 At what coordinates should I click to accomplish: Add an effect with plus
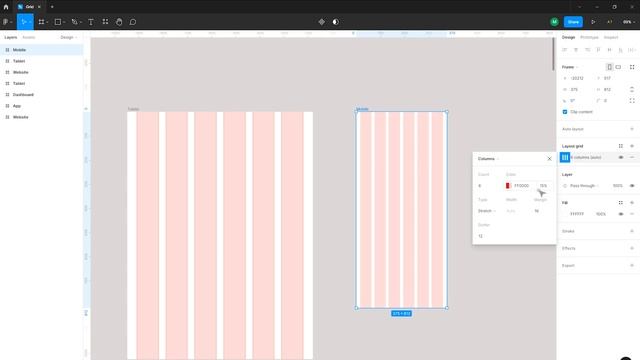(x=632, y=248)
